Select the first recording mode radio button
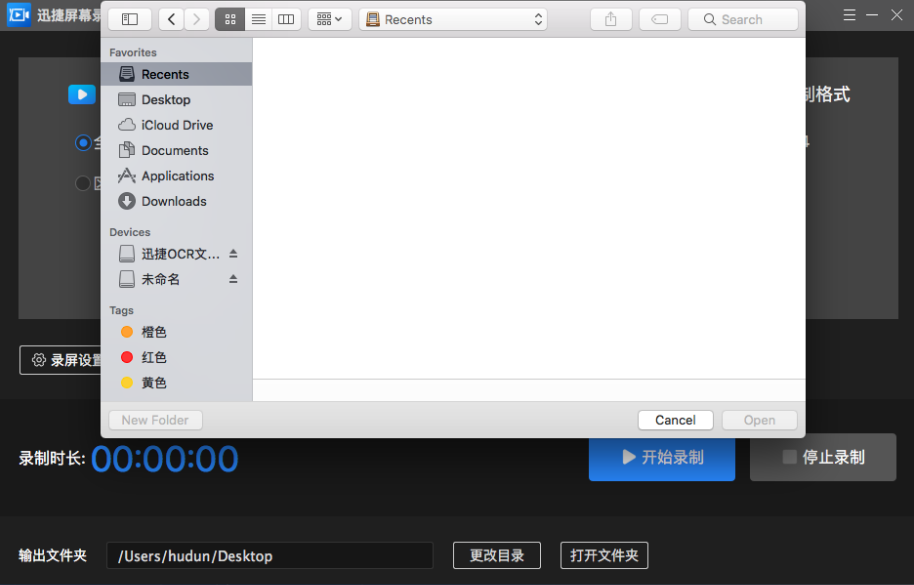 point(83,143)
